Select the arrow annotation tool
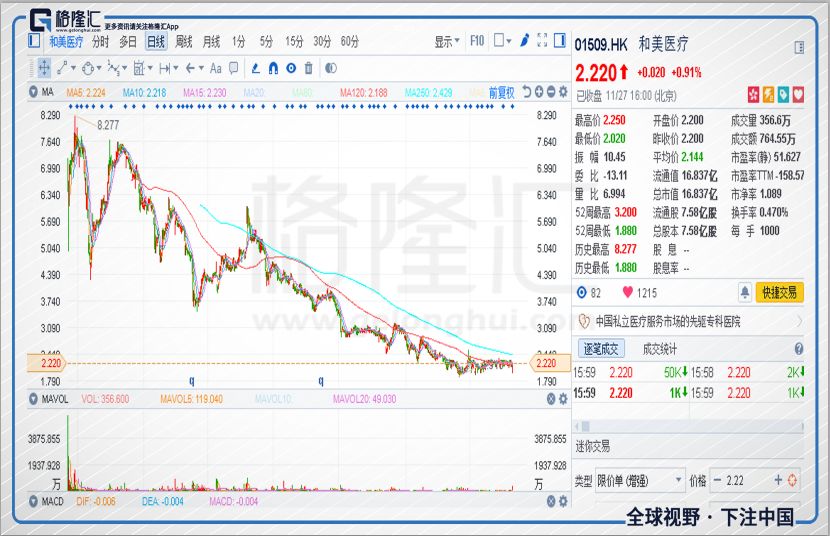 (191, 68)
